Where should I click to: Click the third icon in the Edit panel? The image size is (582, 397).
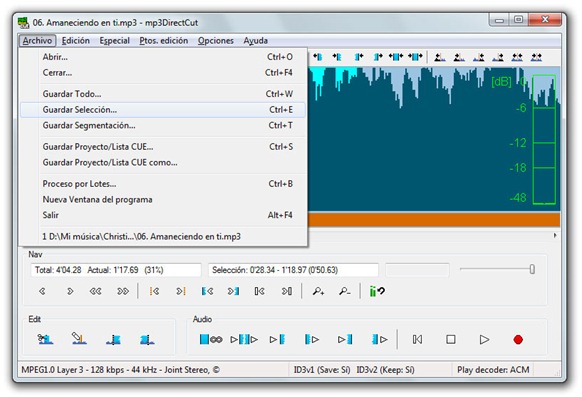pos(113,339)
